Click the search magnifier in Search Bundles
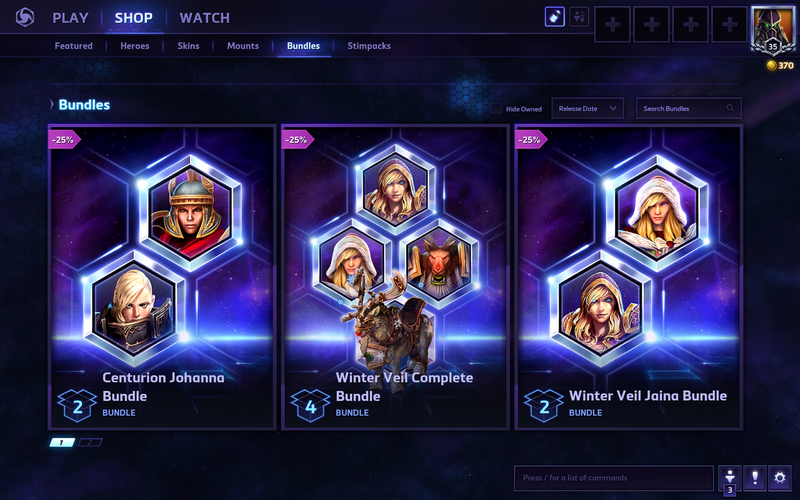 [x=730, y=108]
